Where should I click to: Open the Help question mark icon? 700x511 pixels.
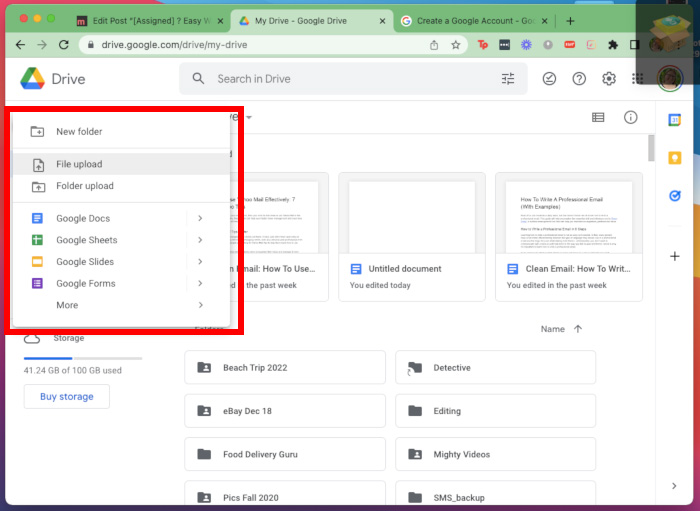coord(579,79)
